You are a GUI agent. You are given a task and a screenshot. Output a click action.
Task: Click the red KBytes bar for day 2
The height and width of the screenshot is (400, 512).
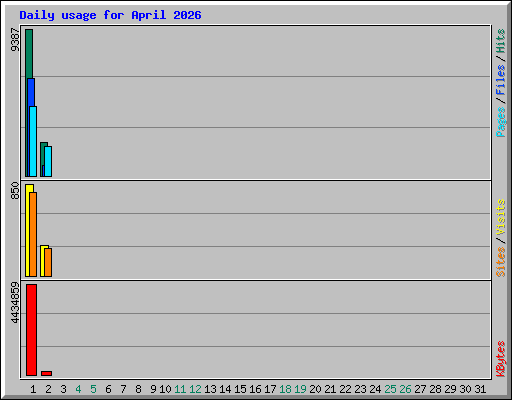click(x=46, y=373)
